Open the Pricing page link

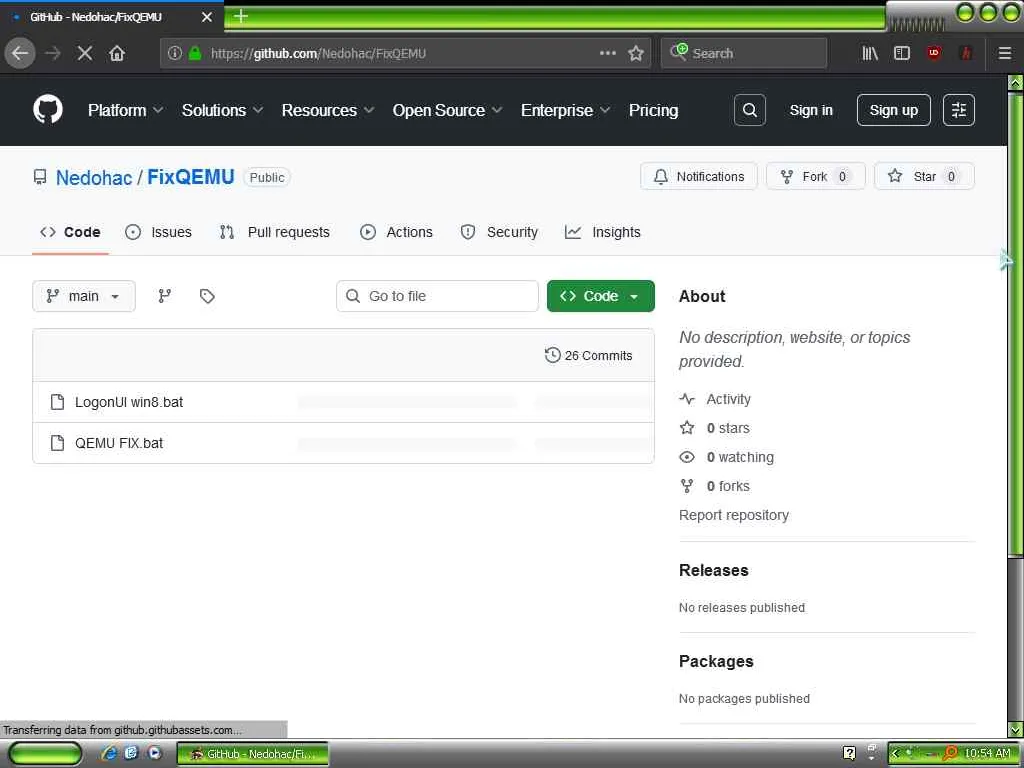tap(653, 110)
